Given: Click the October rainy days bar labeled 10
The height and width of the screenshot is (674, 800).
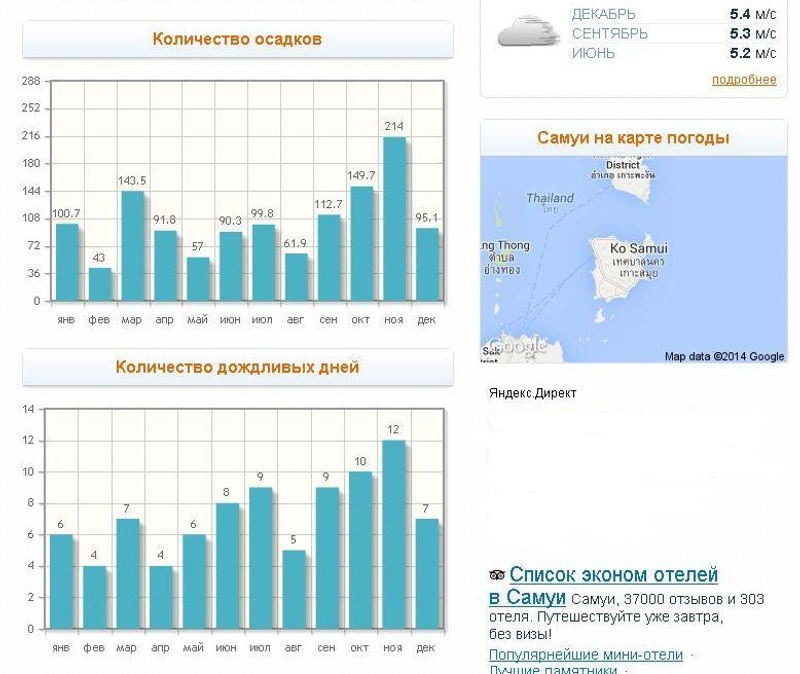Looking at the screenshot, I should tap(361, 551).
